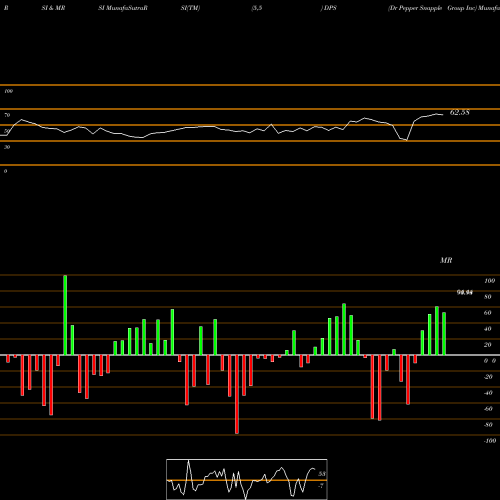This screenshot has height=500, width=500.
Task: Click the '(Dr Pepper Snapple' title text
Action: 415,8
